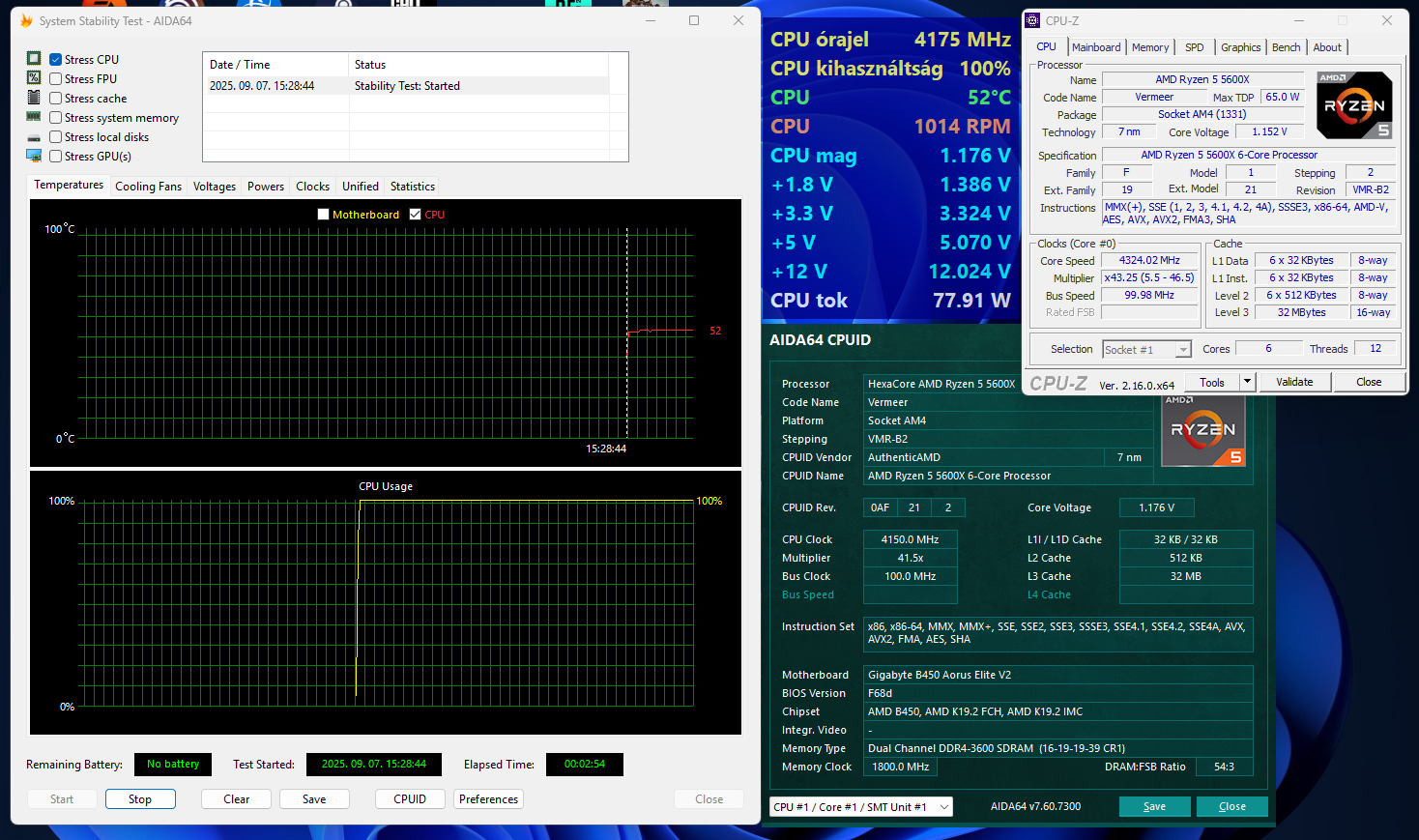Click the Ryzen 5 logo in CPU-Z window

[x=1354, y=105]
